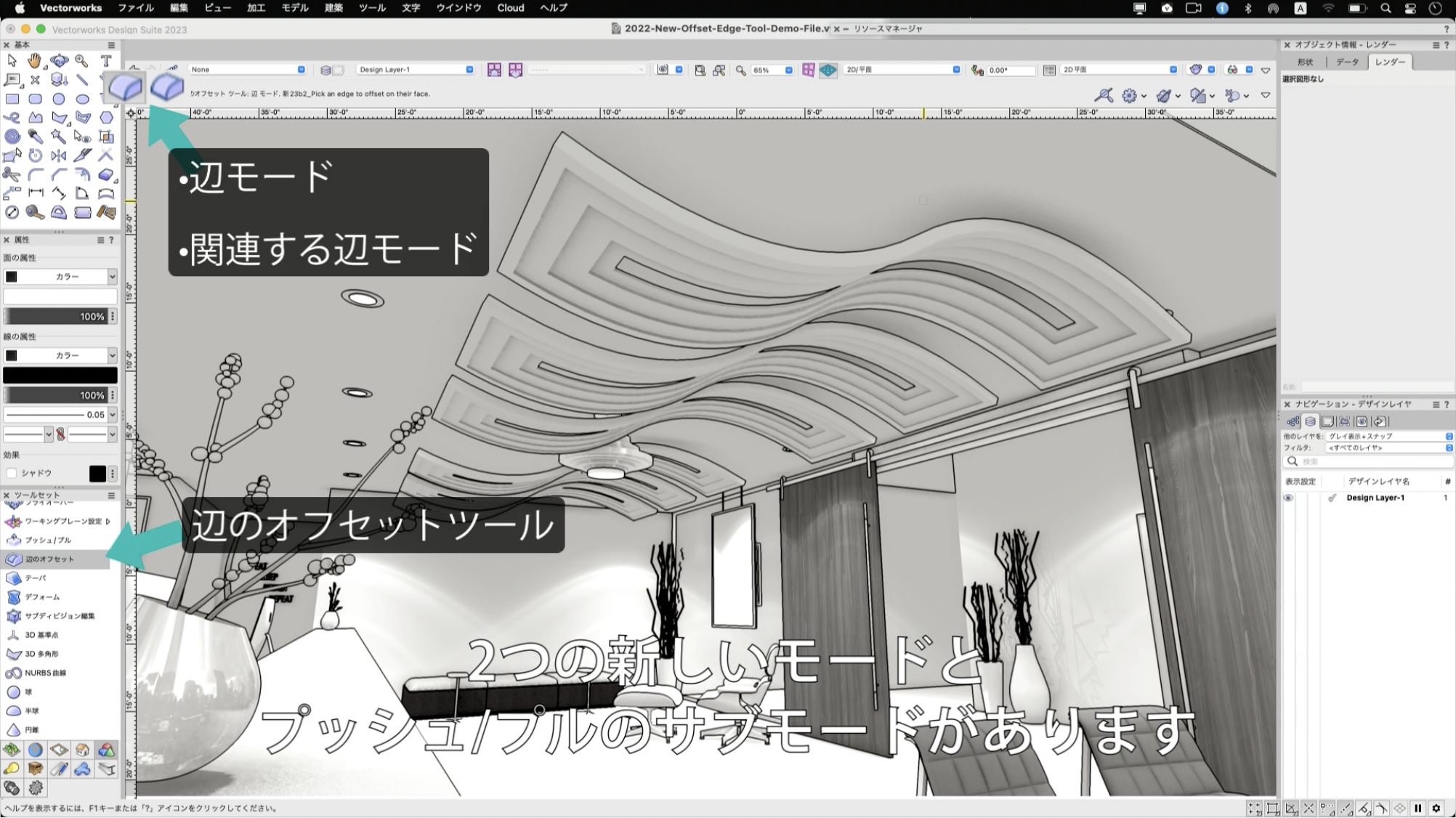Image resolution: width=1456 pixels, height=818 pixels.
Task: Select the Eyedropper tool
Action: click(35, 137)
